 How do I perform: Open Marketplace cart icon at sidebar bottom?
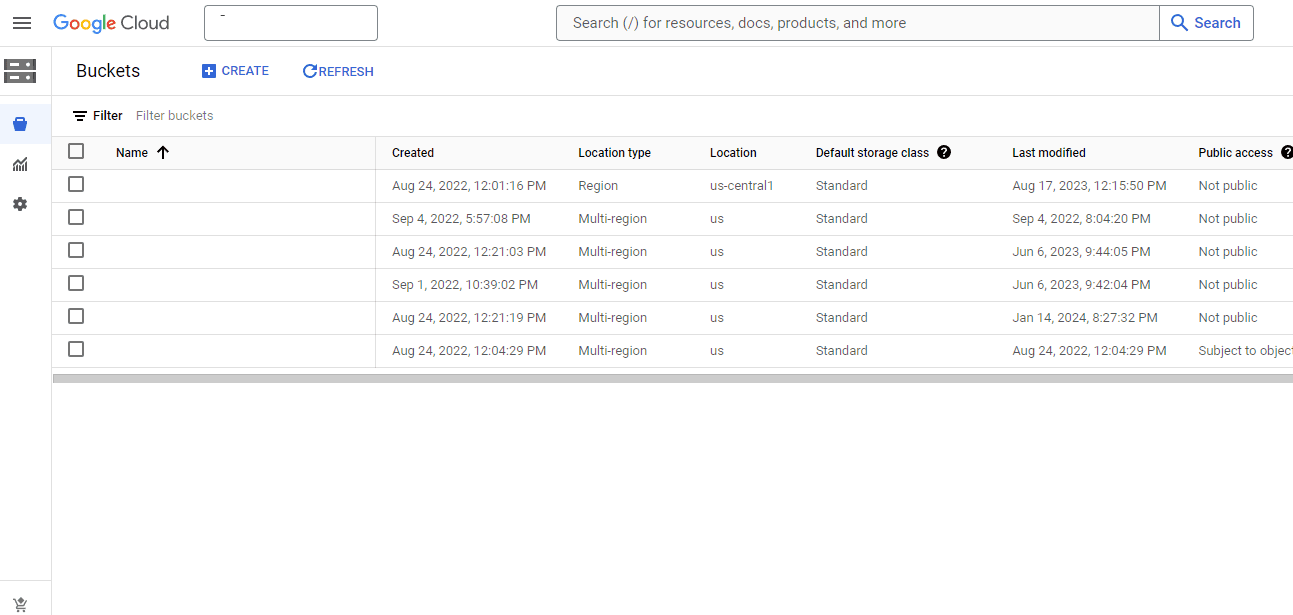coord(20,605)
